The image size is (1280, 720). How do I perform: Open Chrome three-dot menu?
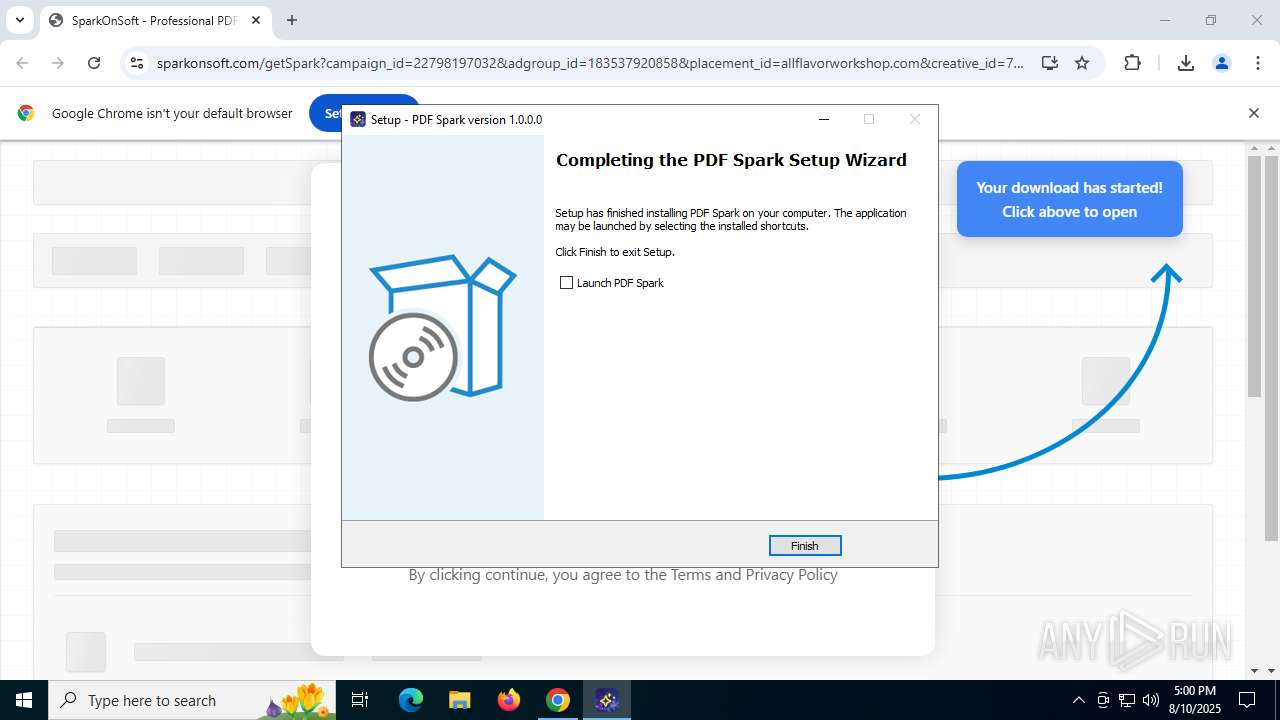1258,63
